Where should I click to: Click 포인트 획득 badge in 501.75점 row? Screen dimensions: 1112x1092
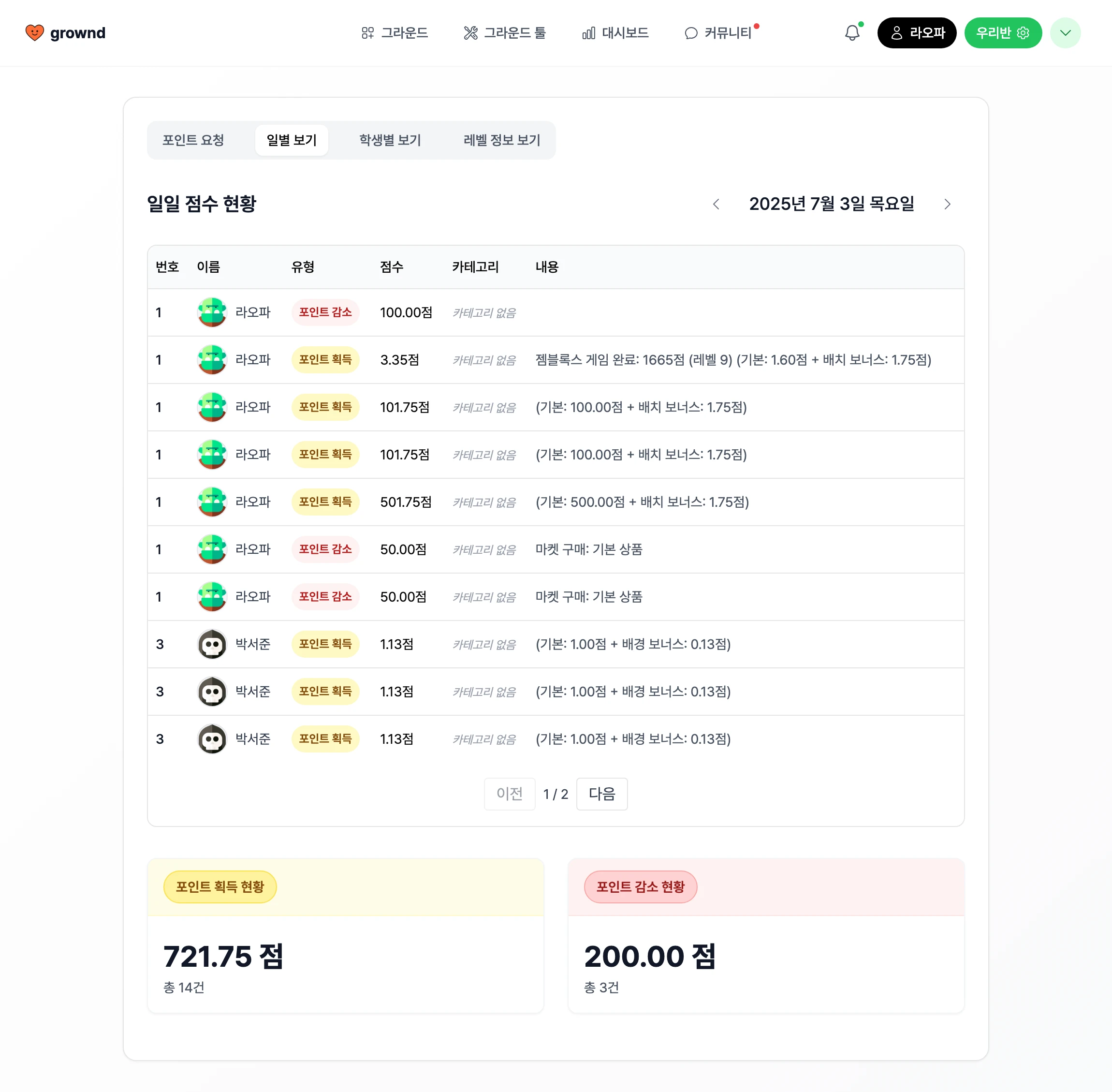click(325, 502)
